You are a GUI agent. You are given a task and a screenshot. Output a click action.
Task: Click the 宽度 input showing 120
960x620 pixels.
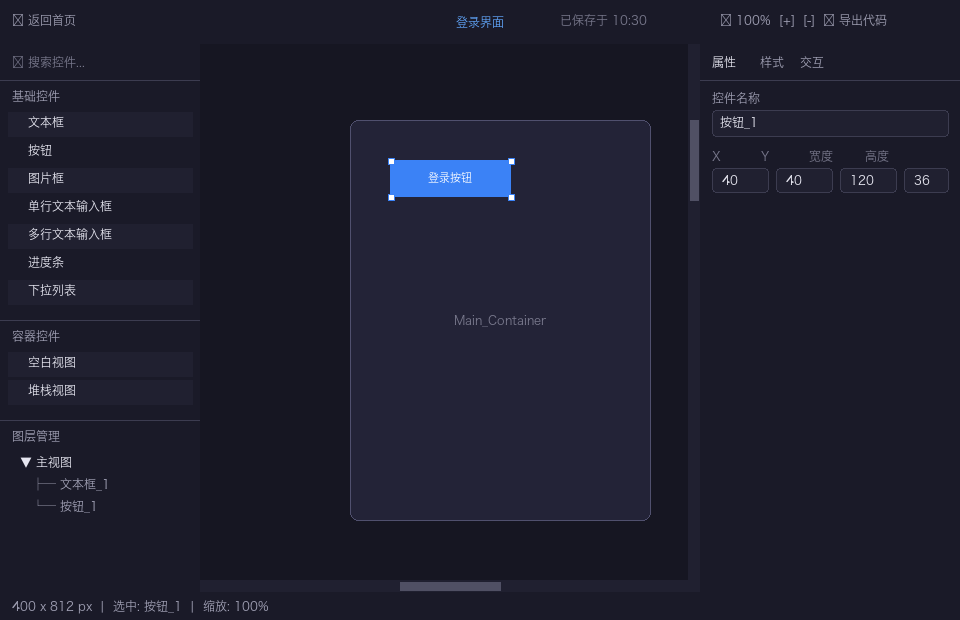[868, 181]
